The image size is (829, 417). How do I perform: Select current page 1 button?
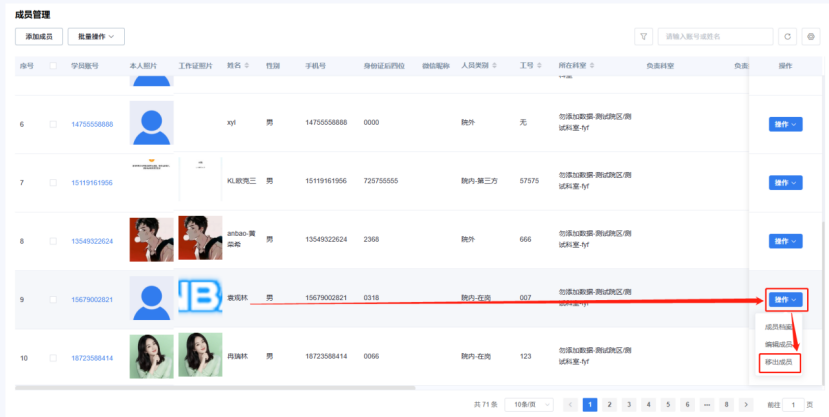pyautogui.click(x=589, y=405)
